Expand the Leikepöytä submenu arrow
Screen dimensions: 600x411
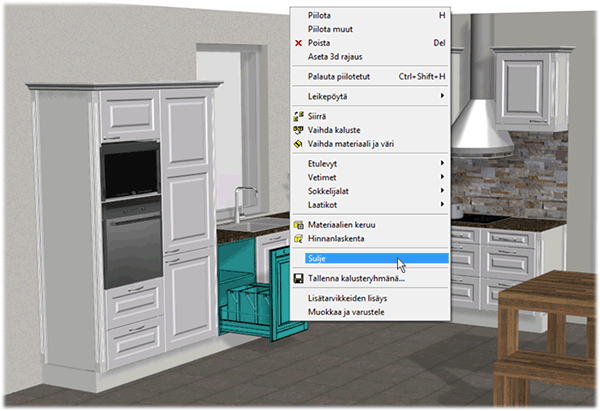[442, 96]
